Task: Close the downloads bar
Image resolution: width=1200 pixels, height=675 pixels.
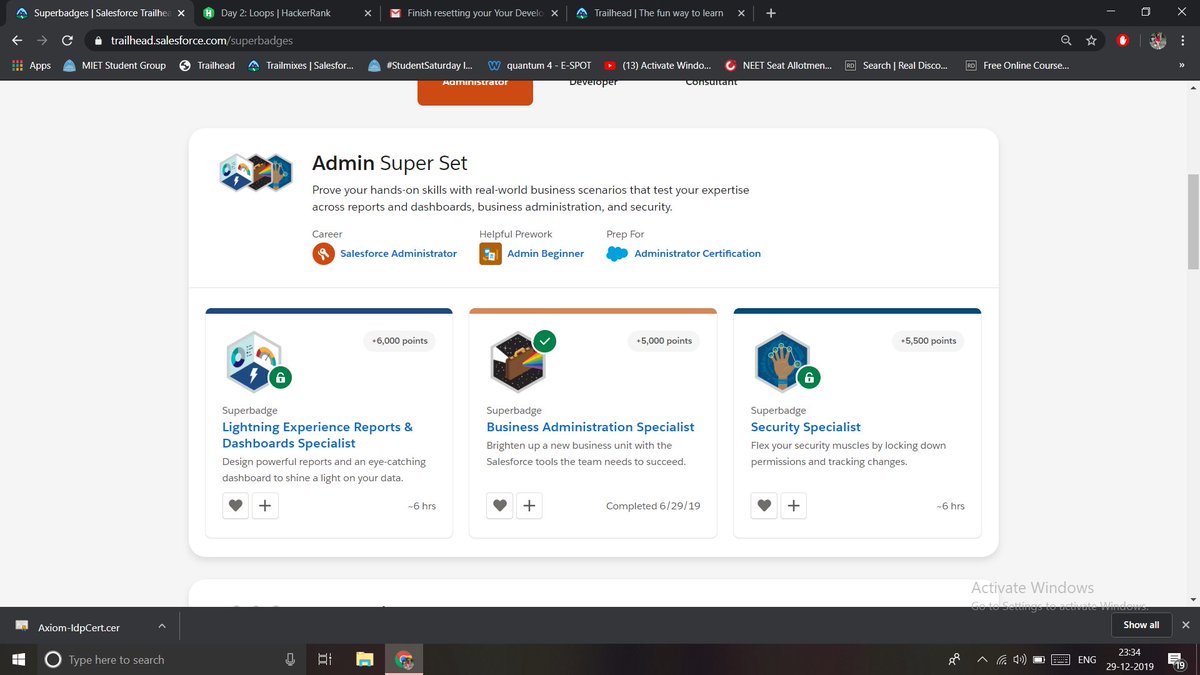Action: (x=1185, y=625)
